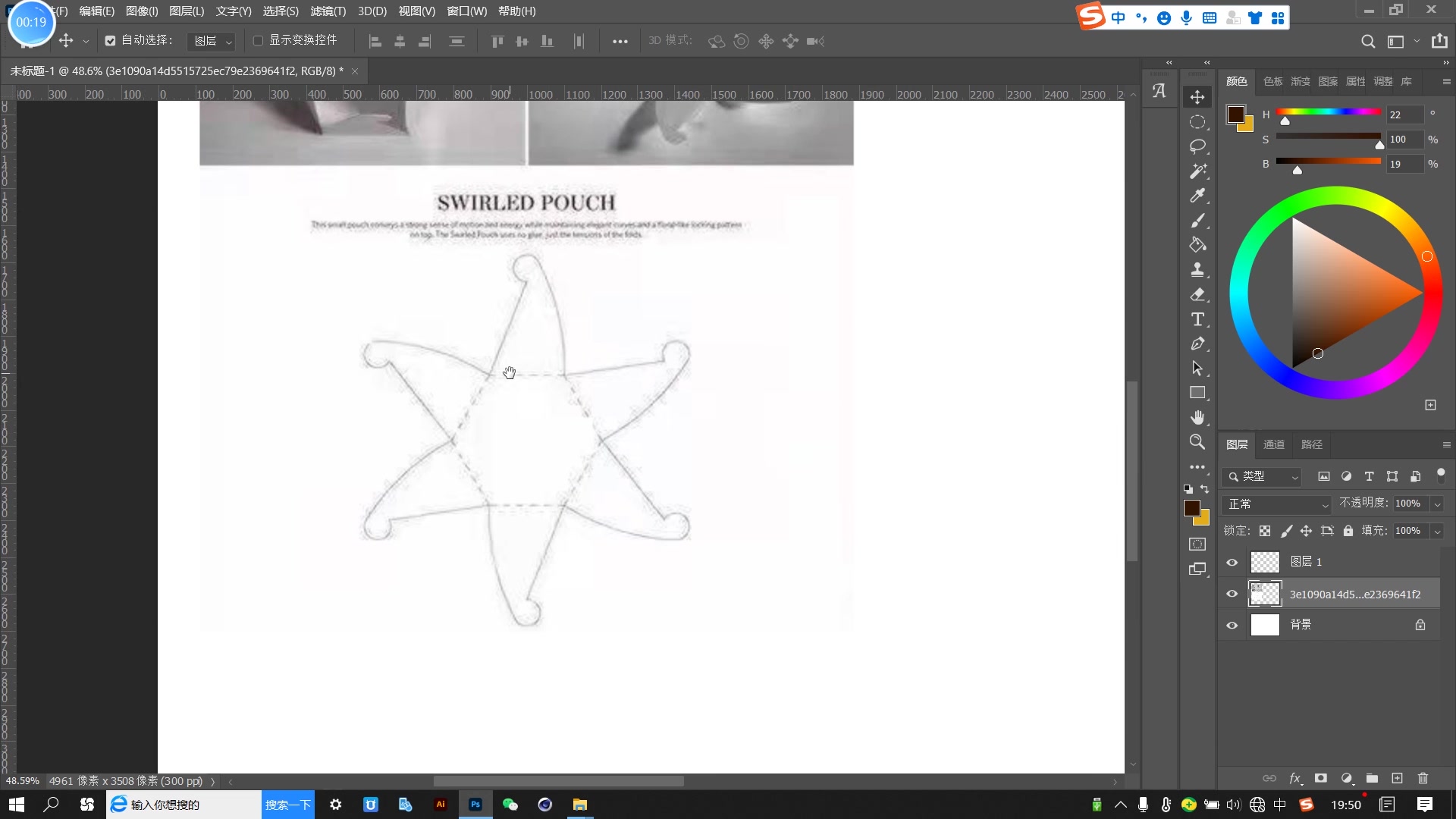
Task: Select the Eyedropper tool
Action: click(1197, 196)
